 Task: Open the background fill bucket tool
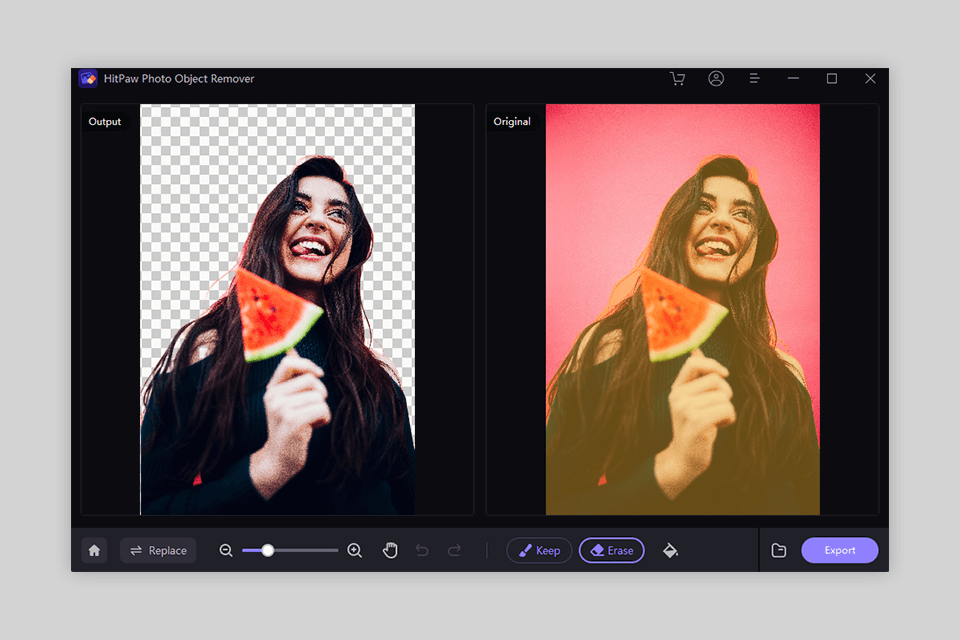670,551
